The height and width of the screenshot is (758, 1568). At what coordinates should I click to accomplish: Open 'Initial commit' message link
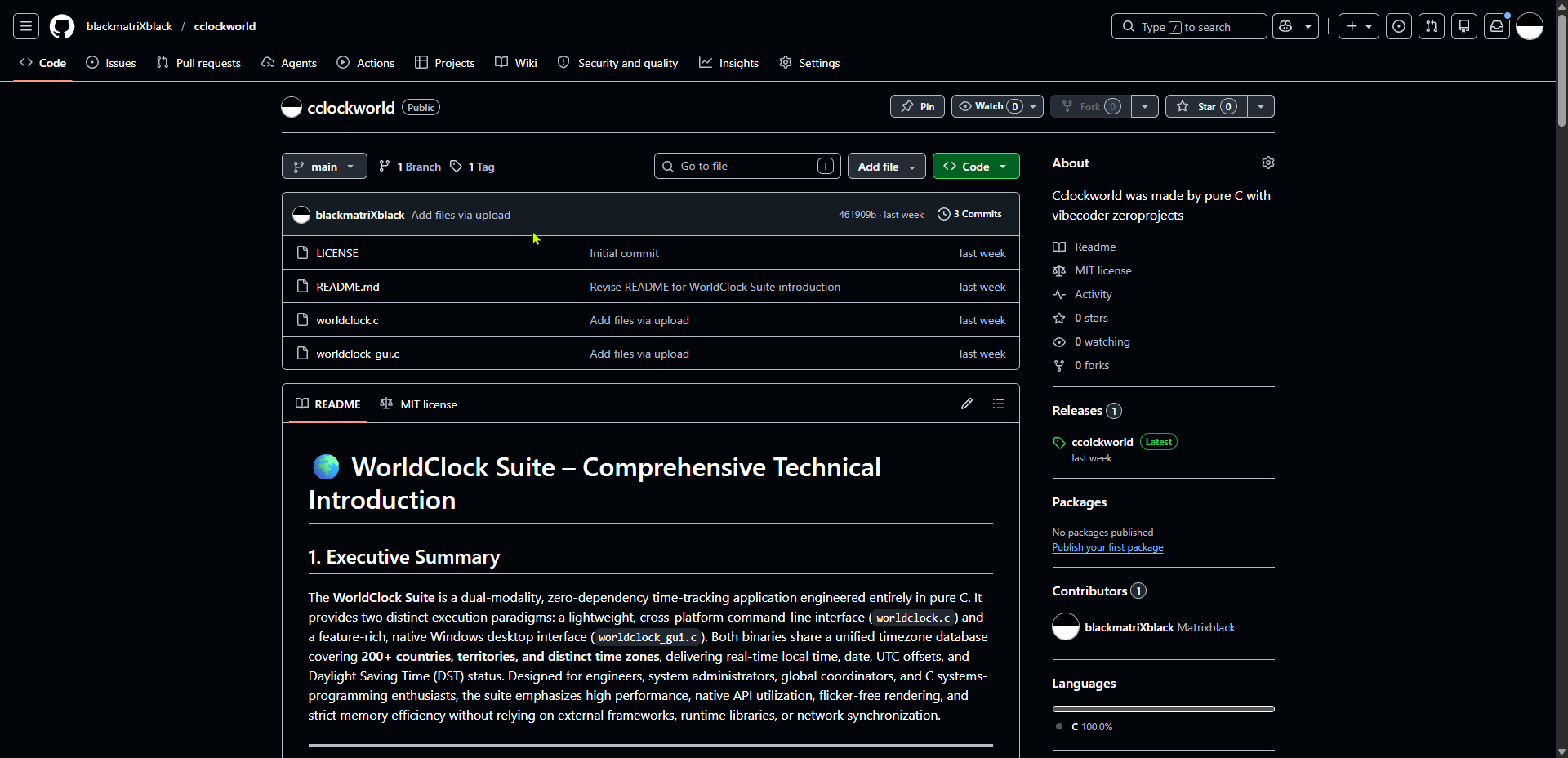coord(624,253)
